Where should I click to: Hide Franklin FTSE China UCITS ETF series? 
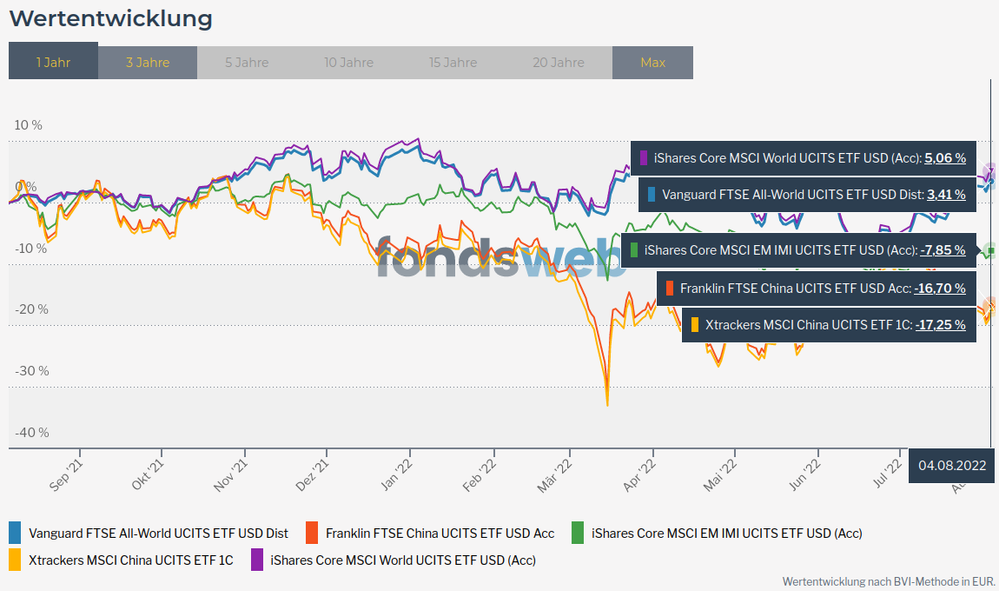(x=440, y=533)
